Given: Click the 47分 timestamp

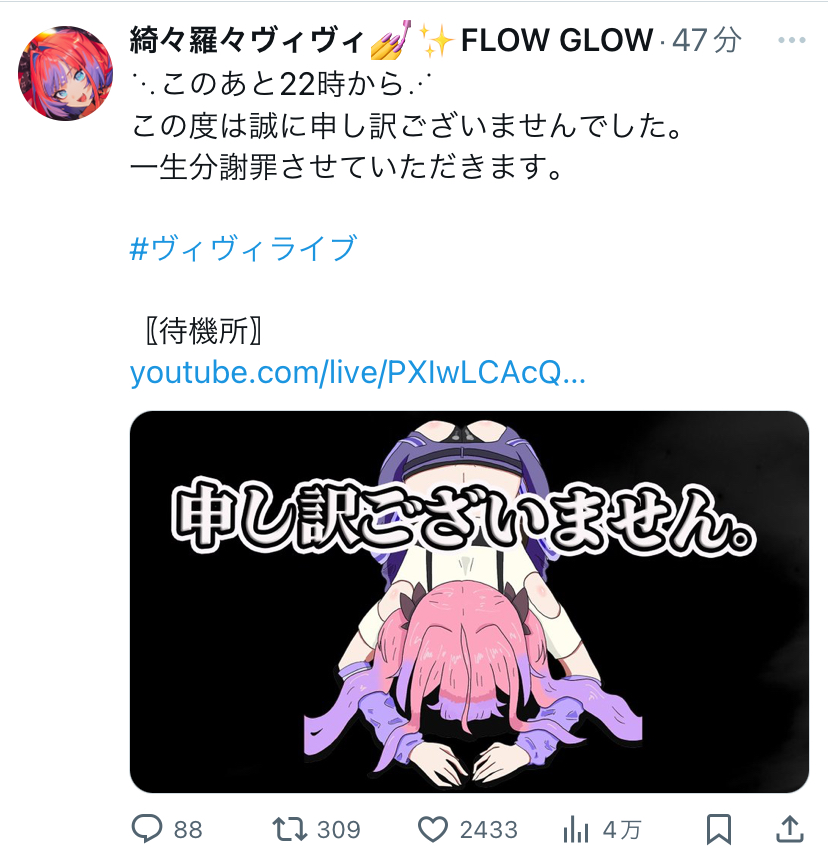Looking at the screenshot, I should tap(706, 40).
